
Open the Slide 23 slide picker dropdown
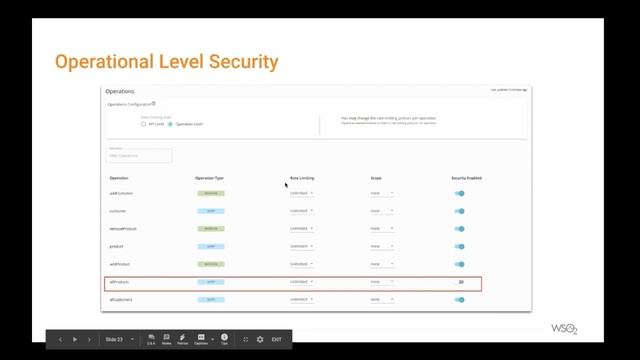(x=120, y=340)
